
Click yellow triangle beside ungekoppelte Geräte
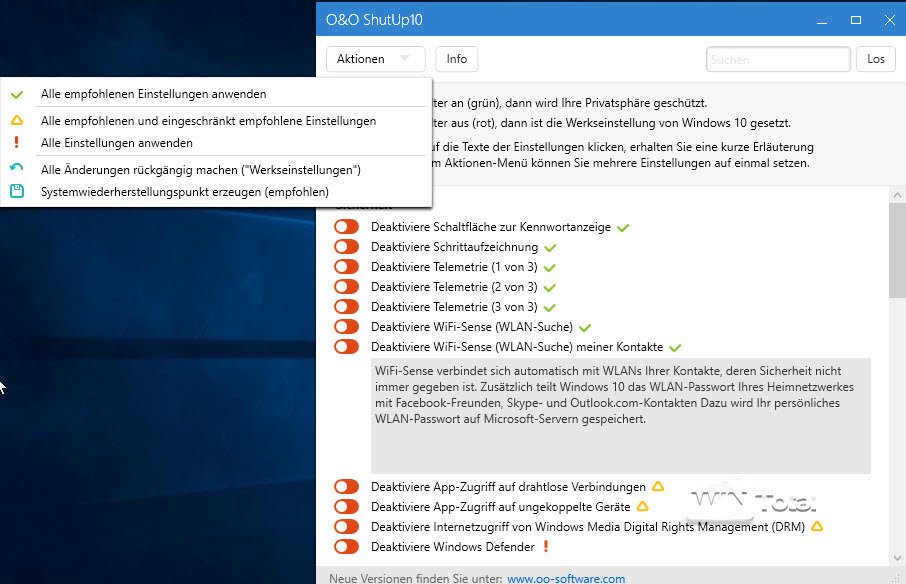[643, 507]
